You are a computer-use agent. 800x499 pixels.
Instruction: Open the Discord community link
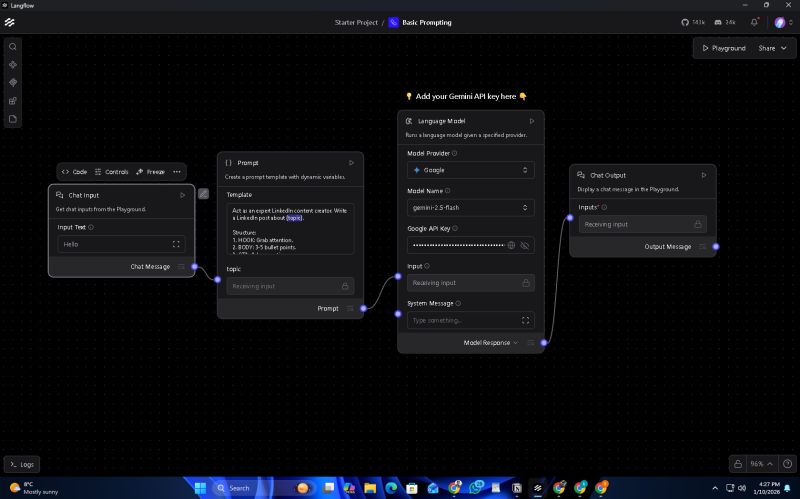tap(724, 22)
